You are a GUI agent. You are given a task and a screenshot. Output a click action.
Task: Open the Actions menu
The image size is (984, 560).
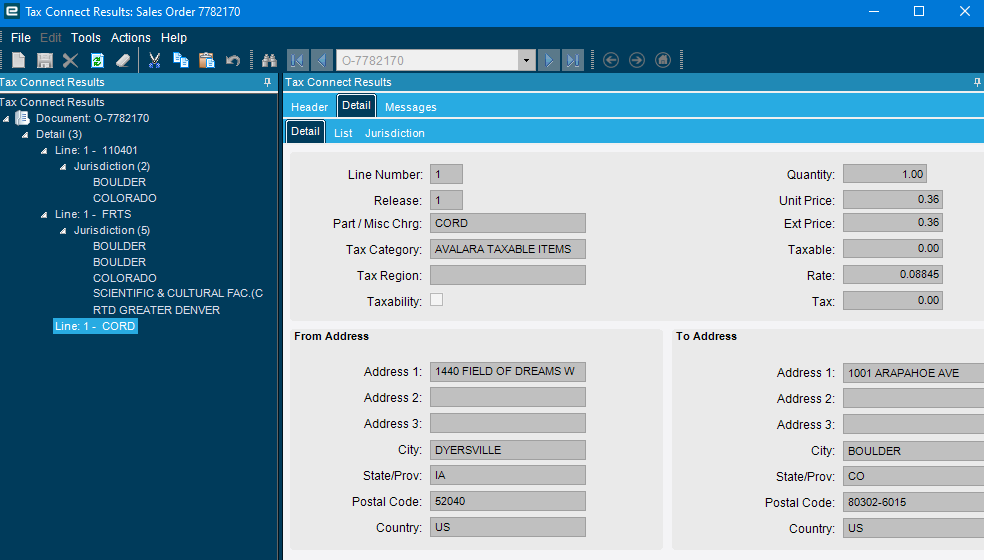[x=131, y=38]
